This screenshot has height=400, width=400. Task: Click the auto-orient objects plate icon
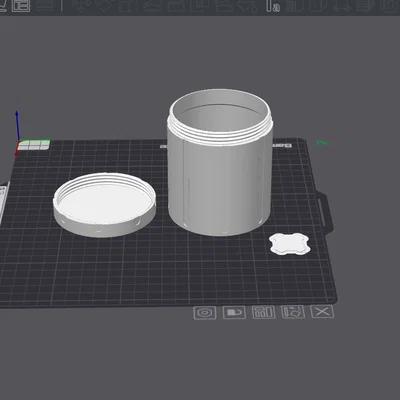pyautogui.click(x=293, y=312)
